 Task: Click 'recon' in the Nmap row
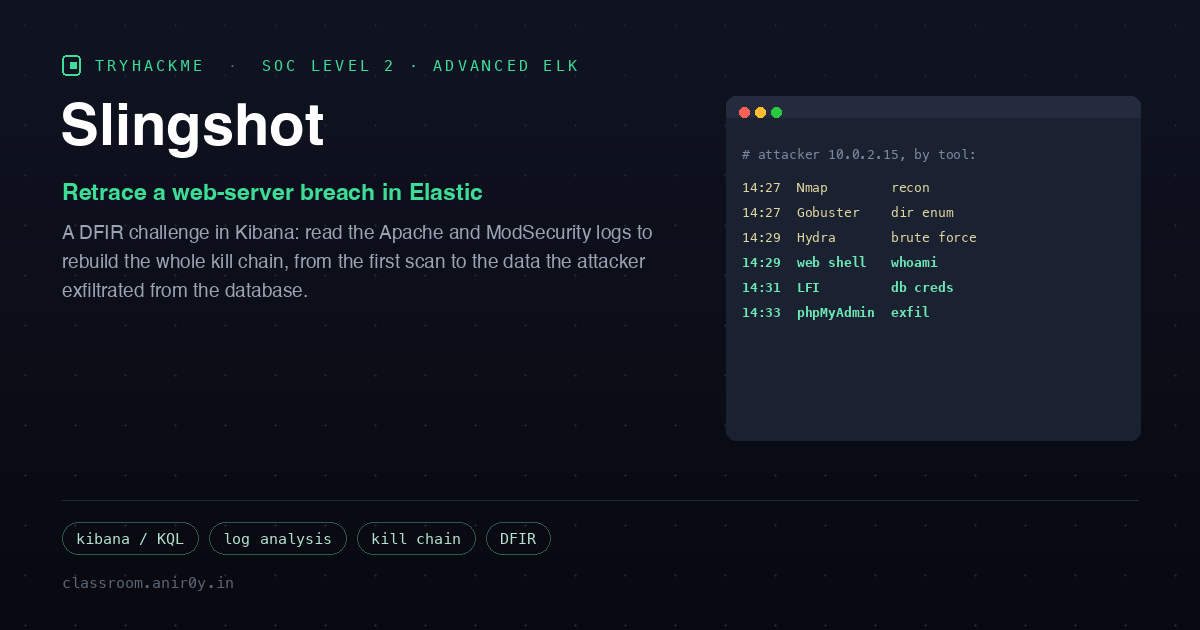tap(910, 188)
